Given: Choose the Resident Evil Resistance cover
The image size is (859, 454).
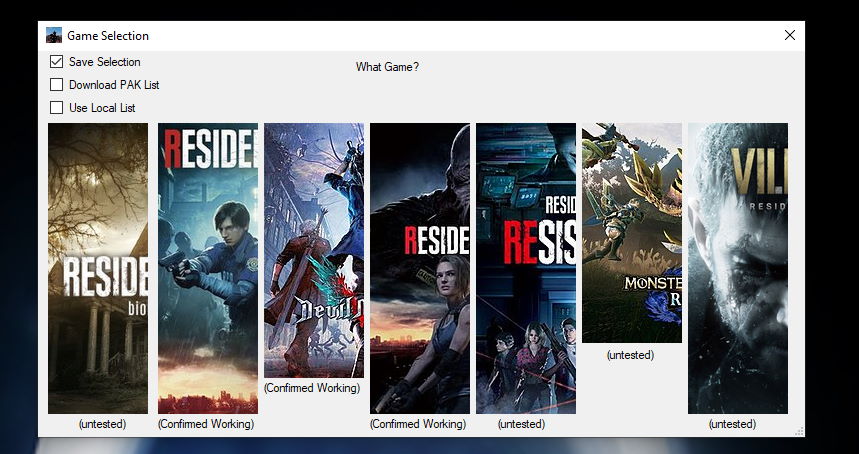Looking at the screenshot, I should coord(526,268).
